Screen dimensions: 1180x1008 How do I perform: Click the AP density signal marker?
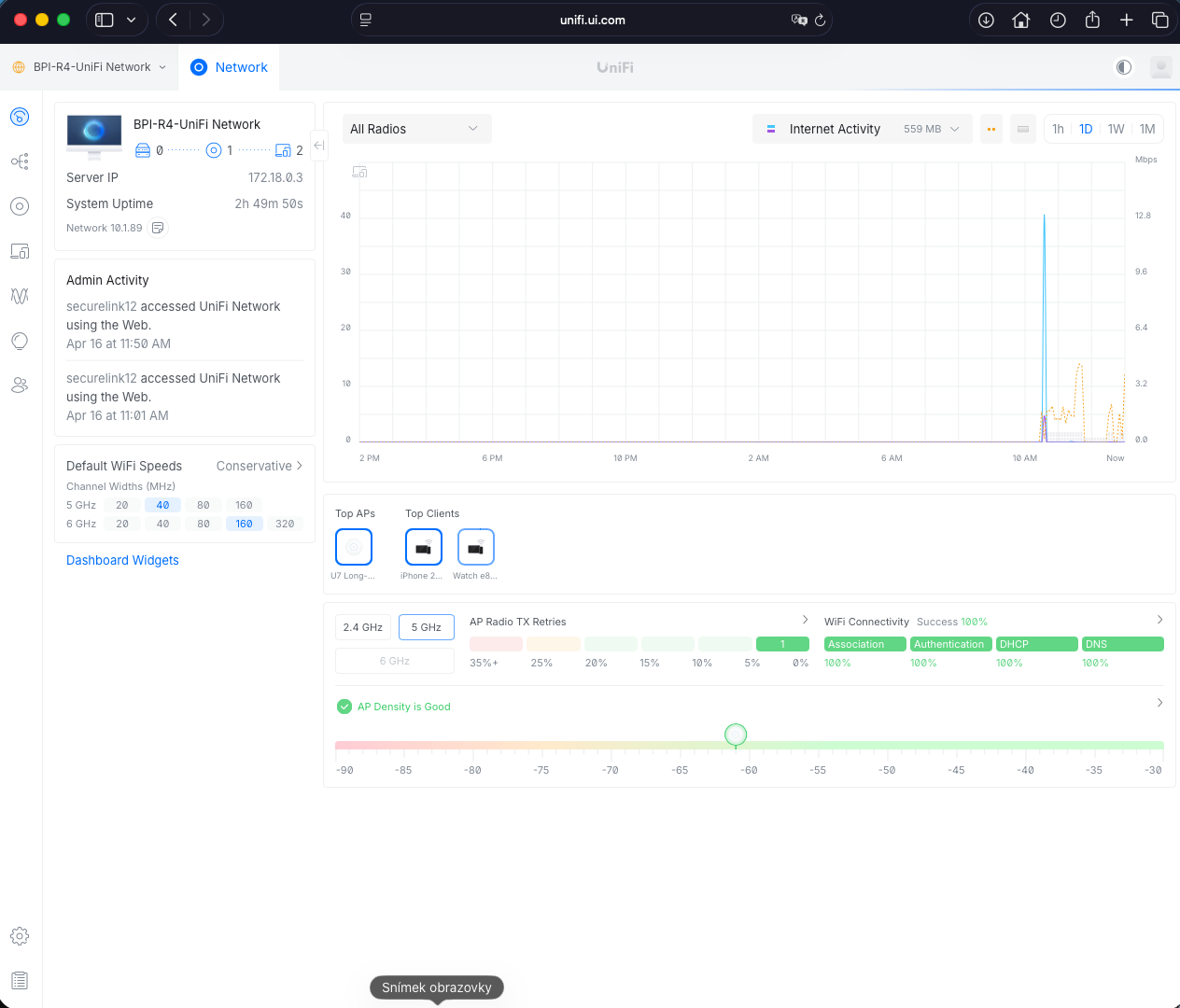click(x=736, y=735)
